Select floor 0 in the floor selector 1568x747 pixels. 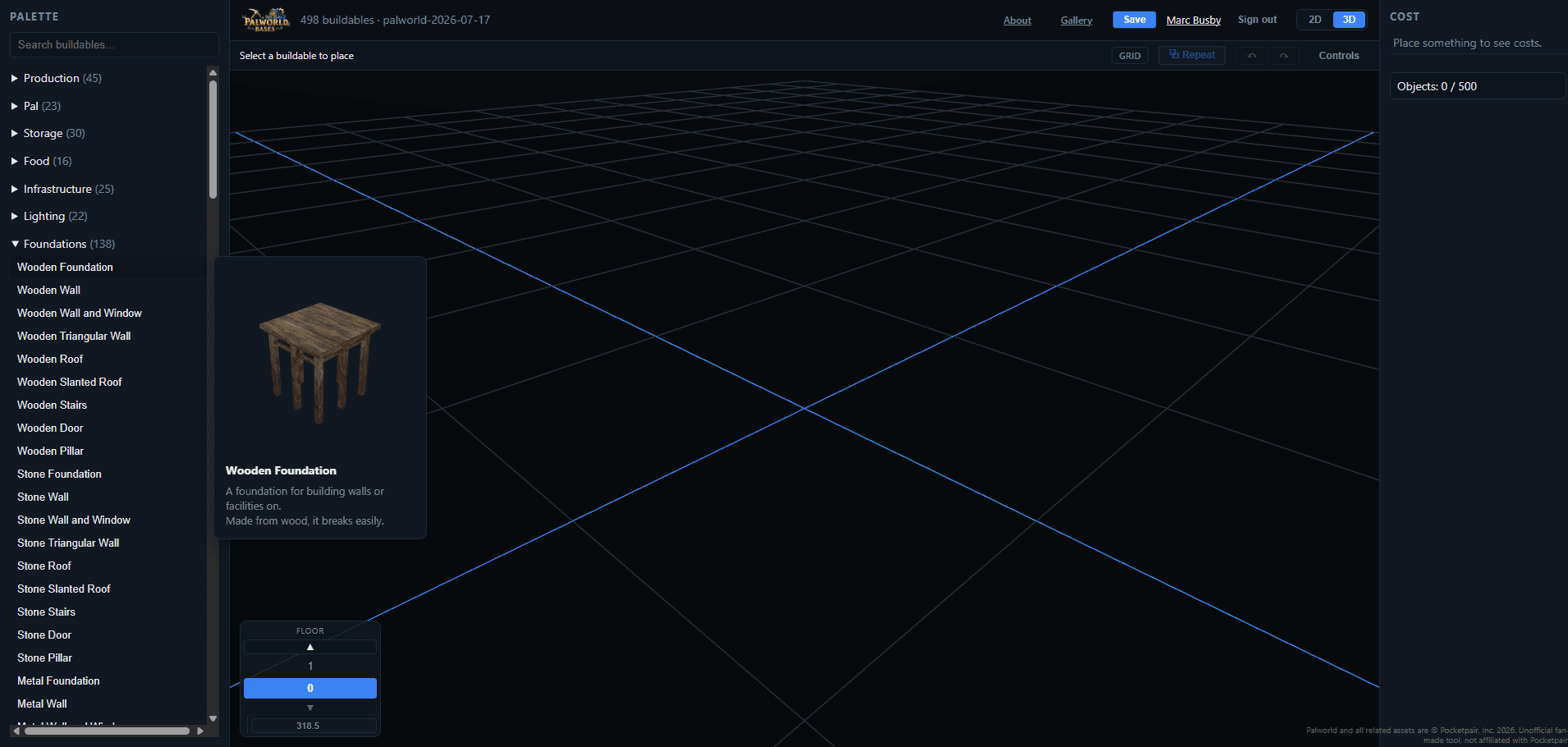pos(310,688)
